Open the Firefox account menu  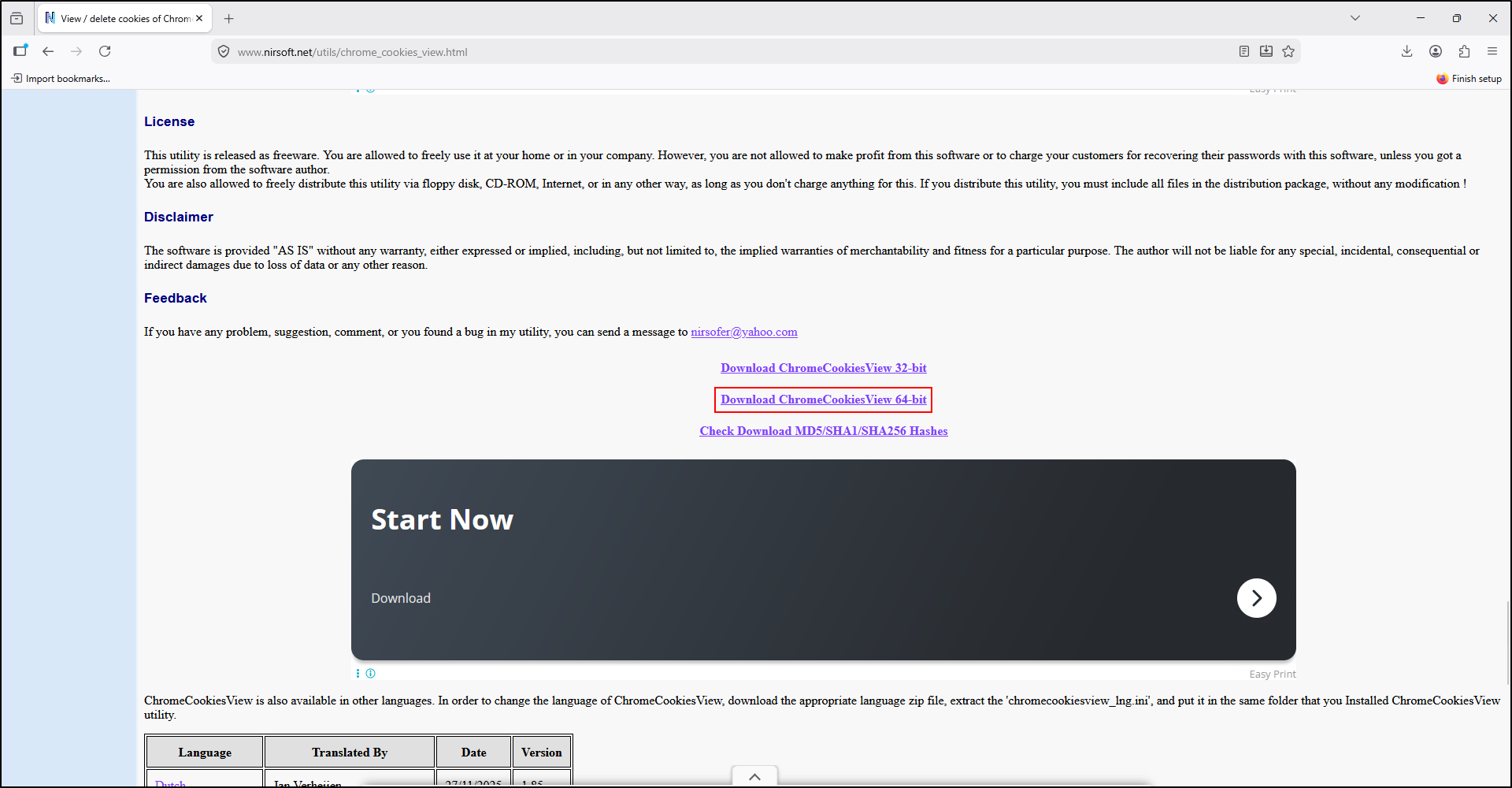point(1436,51)
